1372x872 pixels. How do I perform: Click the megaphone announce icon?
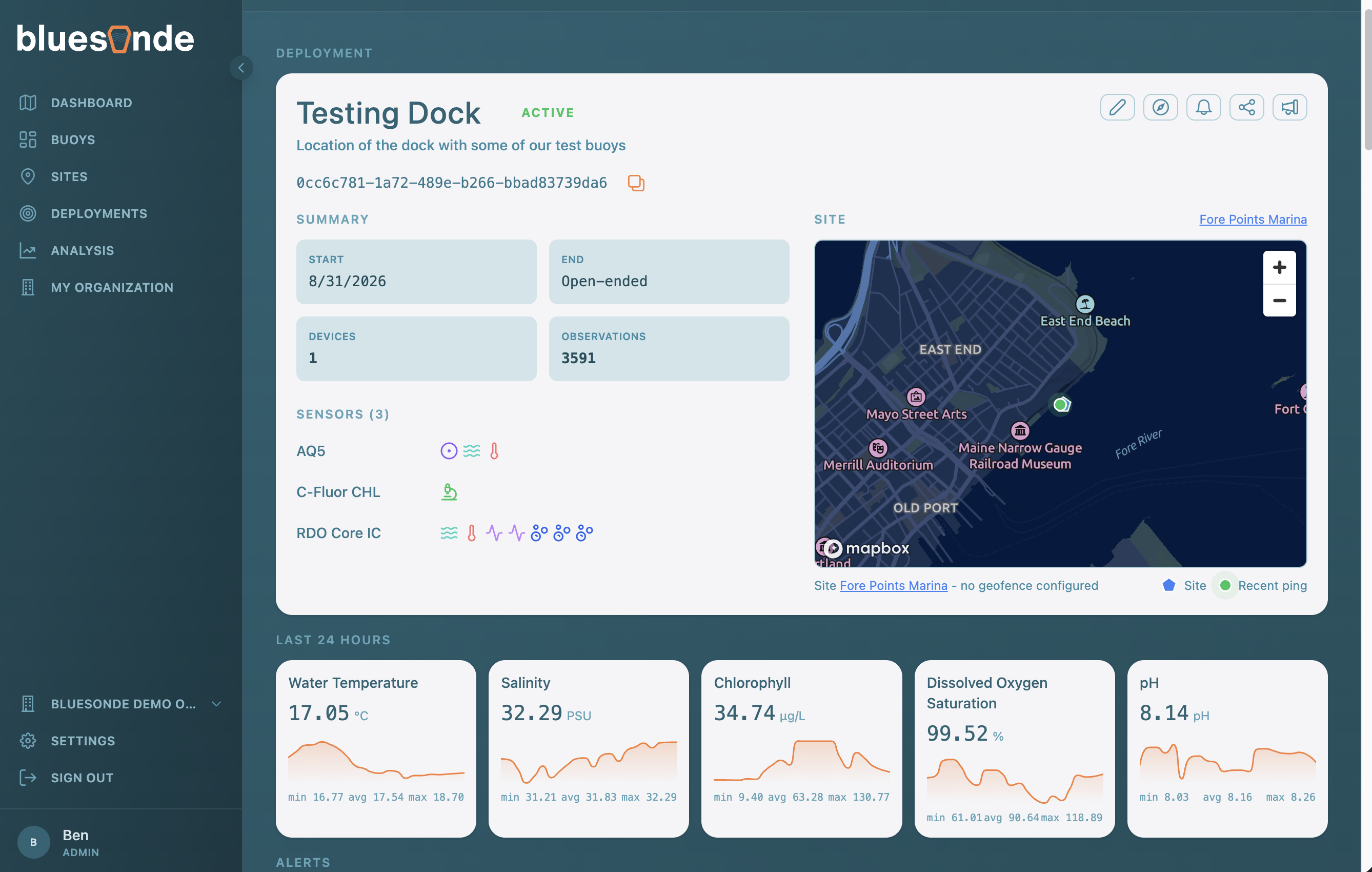pyautogui.click(x=1289, y=107)
